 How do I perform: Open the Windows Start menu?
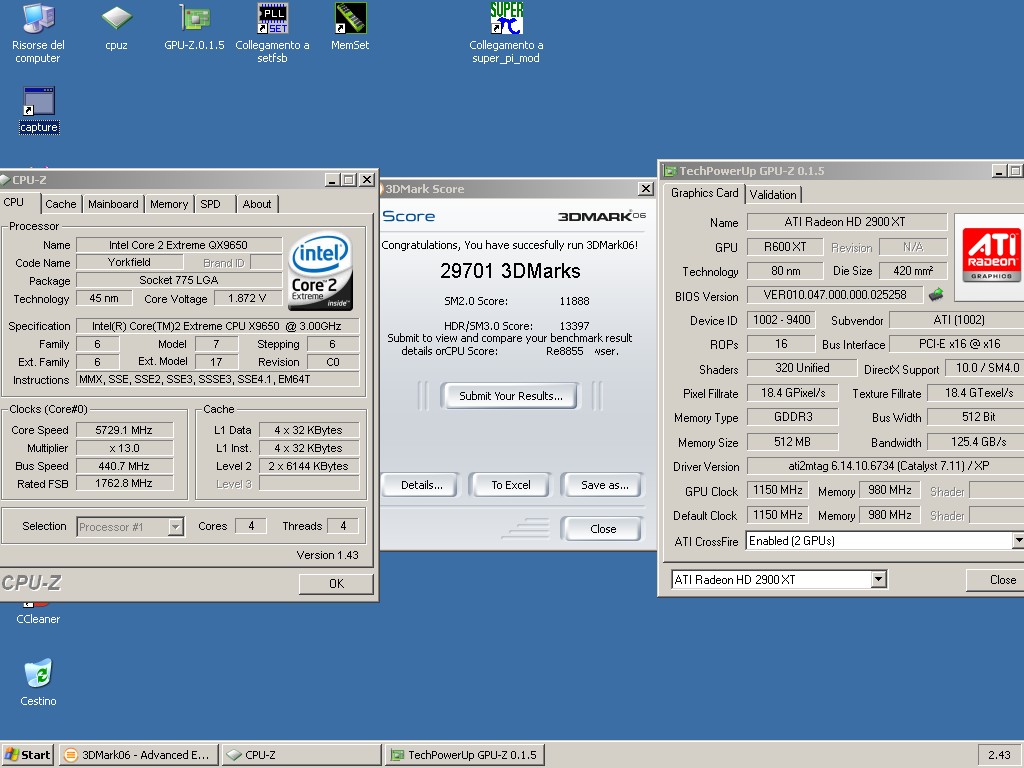coord(28,755)
